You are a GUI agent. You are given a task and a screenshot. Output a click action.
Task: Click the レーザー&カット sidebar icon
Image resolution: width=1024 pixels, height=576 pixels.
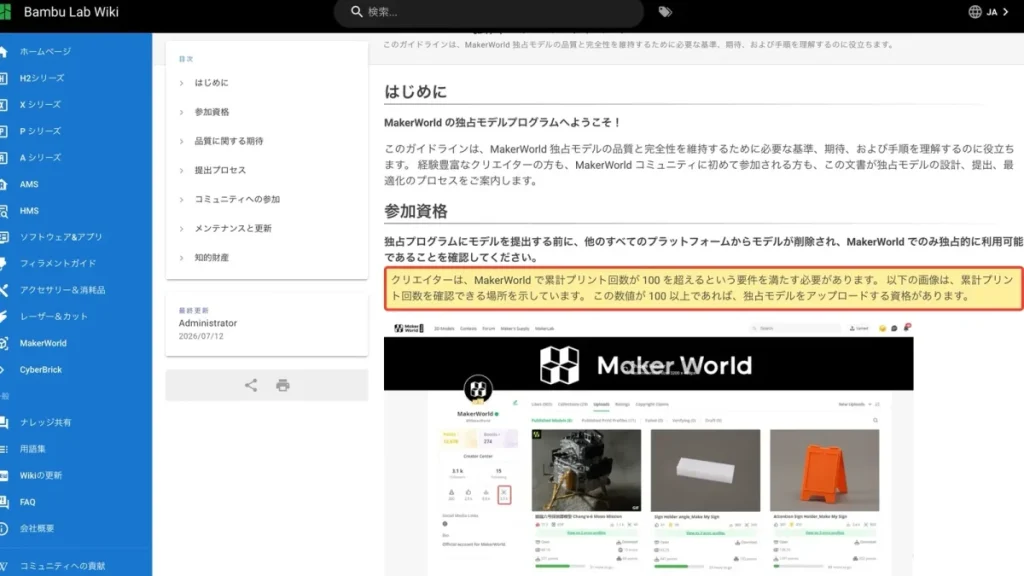[x=3, y=316]
